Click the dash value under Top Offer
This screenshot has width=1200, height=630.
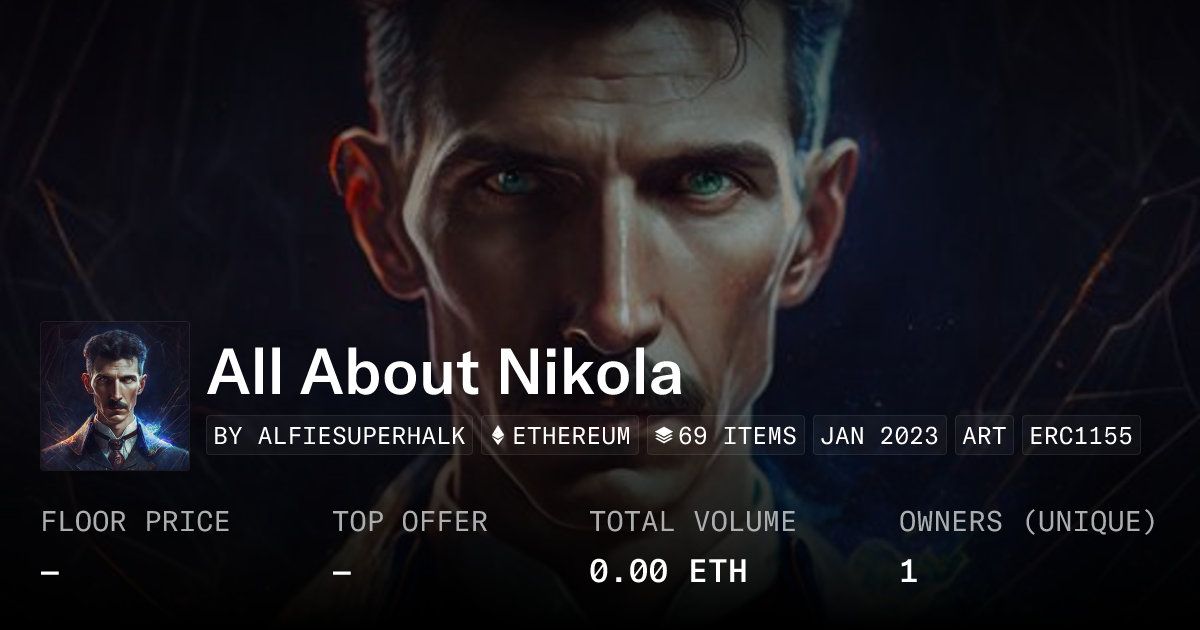tap(342, 572)
